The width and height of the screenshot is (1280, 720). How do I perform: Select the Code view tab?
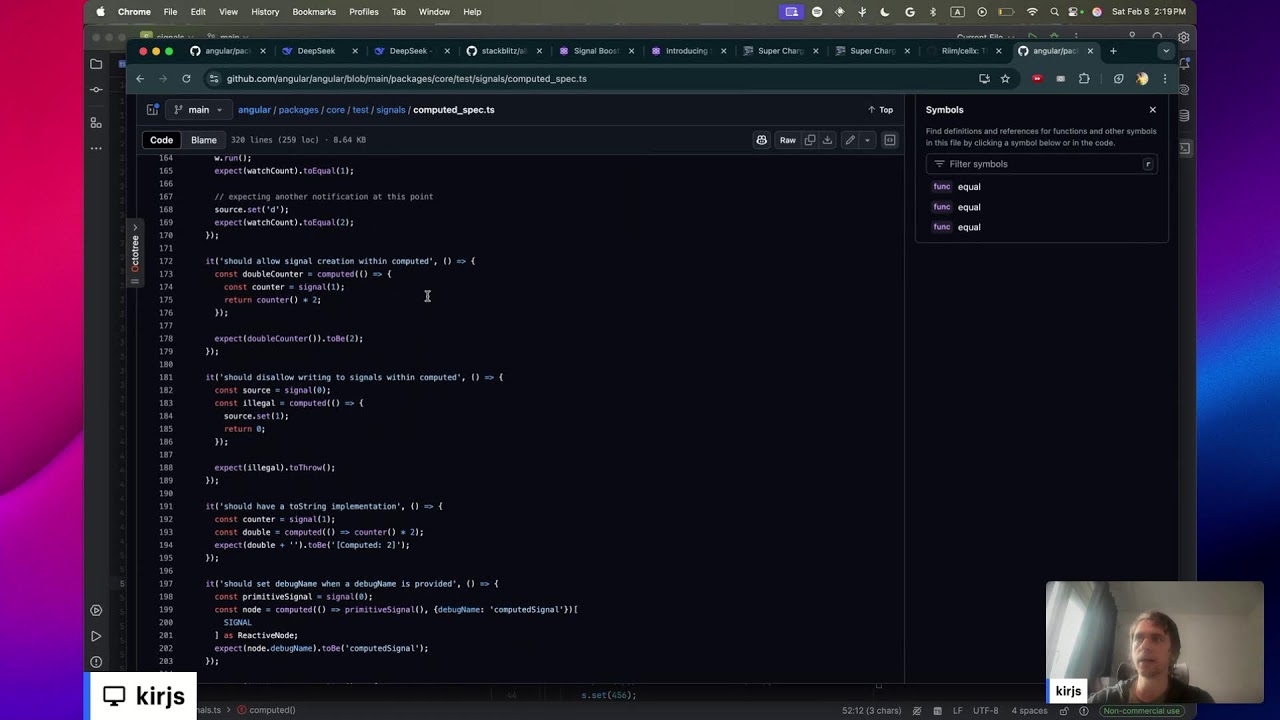[x=161, y=140]
